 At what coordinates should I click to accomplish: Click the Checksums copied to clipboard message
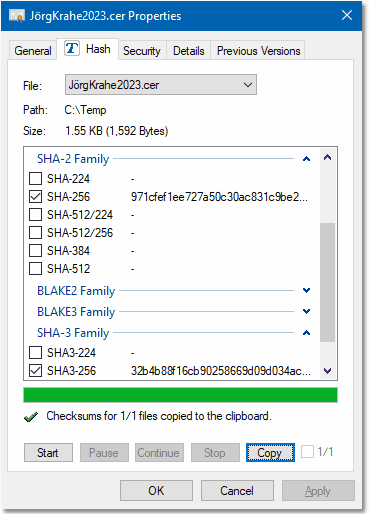click(159, 416)
